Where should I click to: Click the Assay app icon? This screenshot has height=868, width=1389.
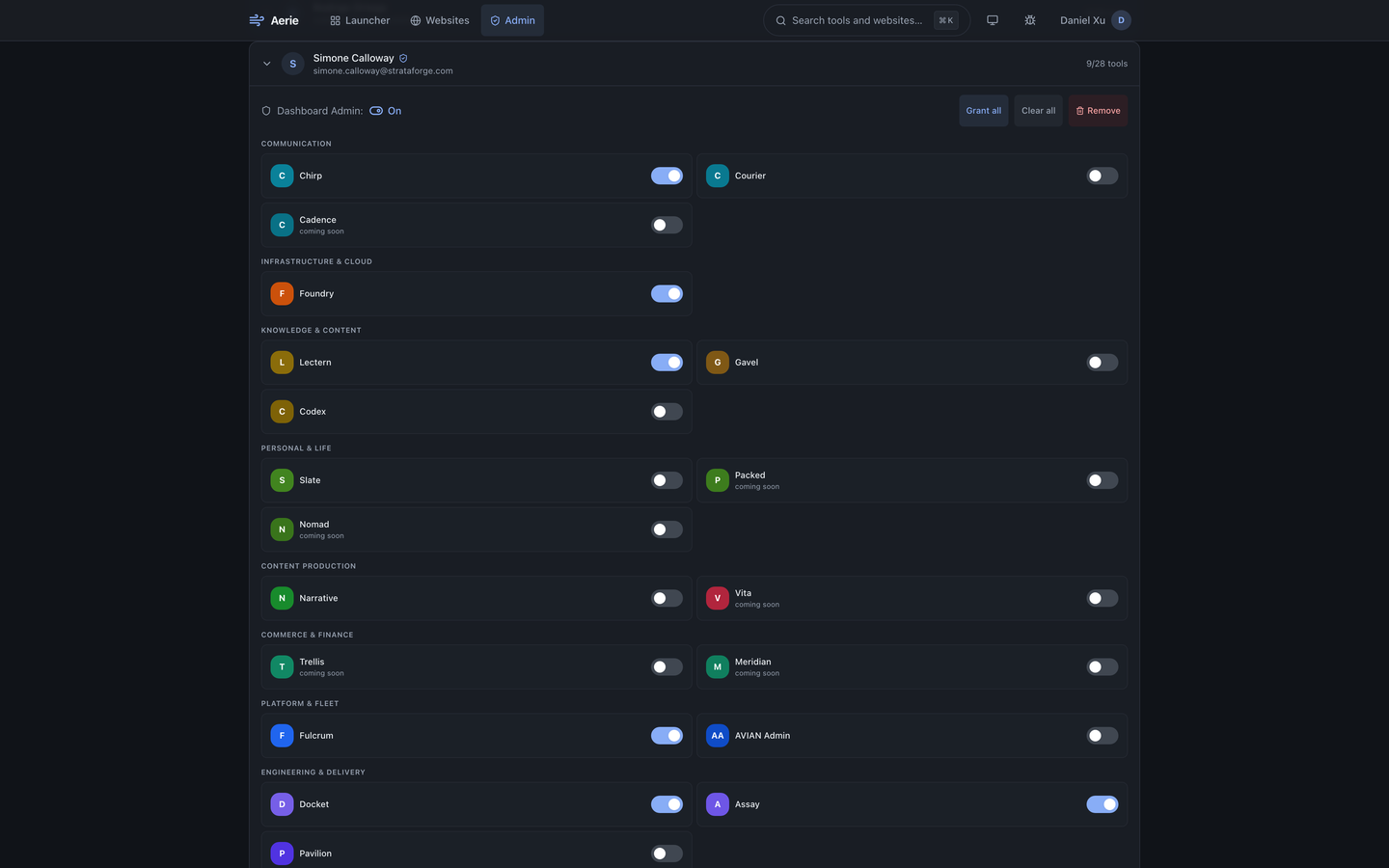pyautogui.click(x=718, y=804)
